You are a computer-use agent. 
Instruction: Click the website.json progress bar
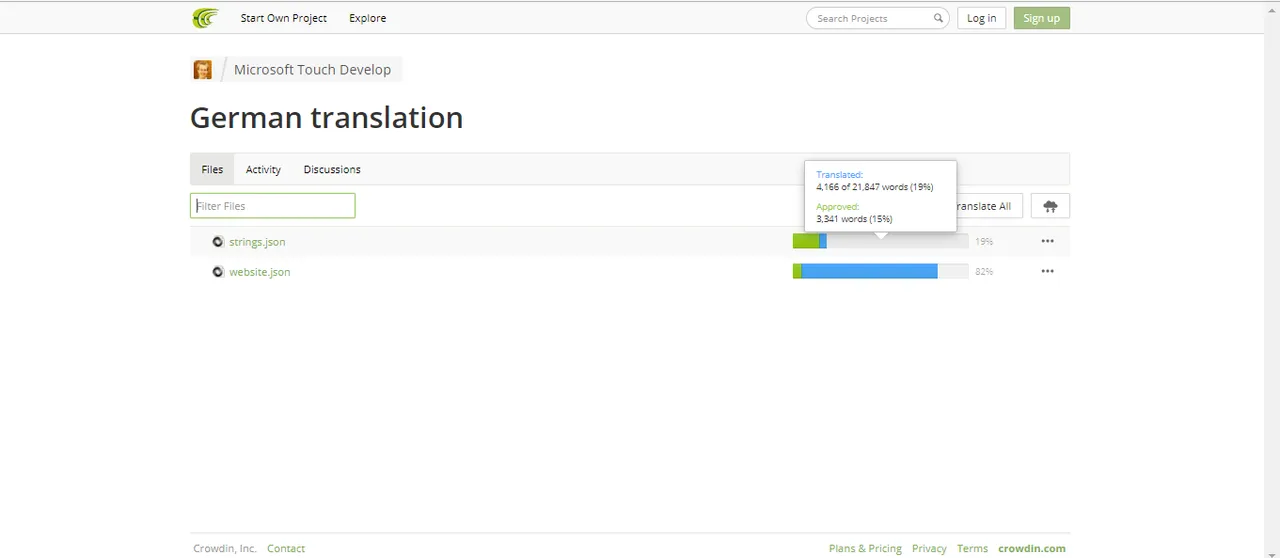(x=880, y=271)
